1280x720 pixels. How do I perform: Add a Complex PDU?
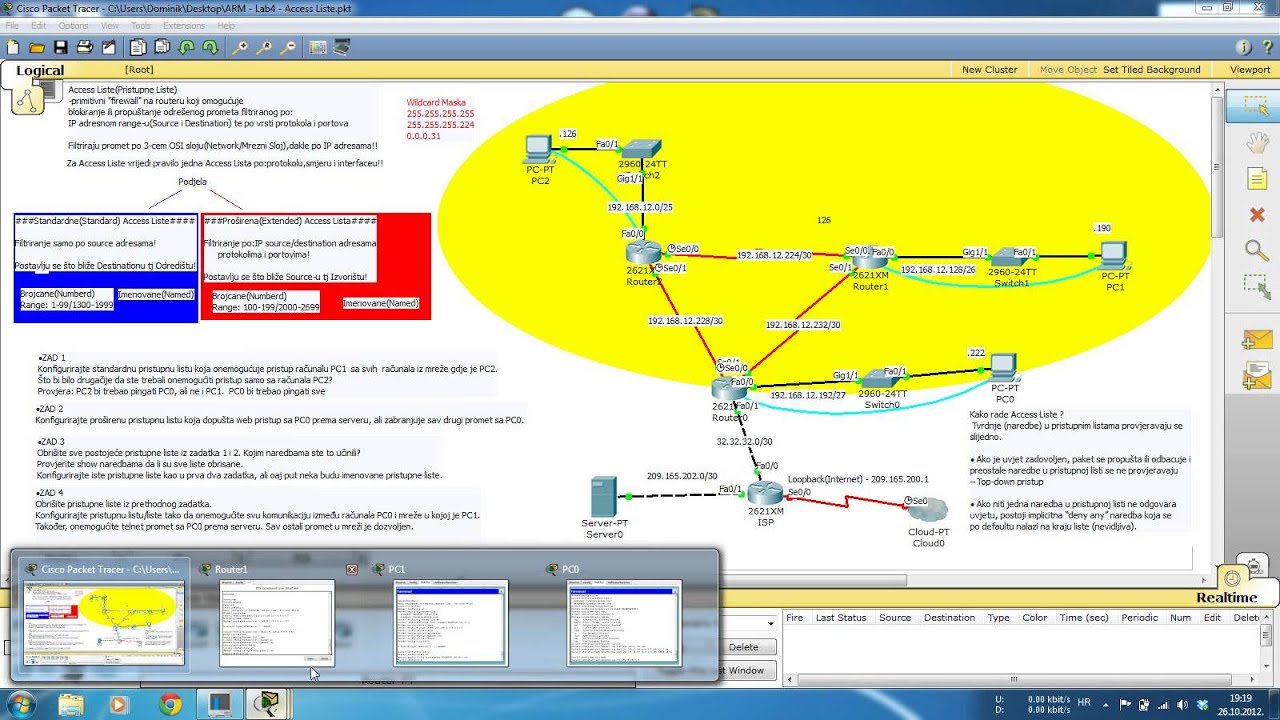(x=1255, y=376)
